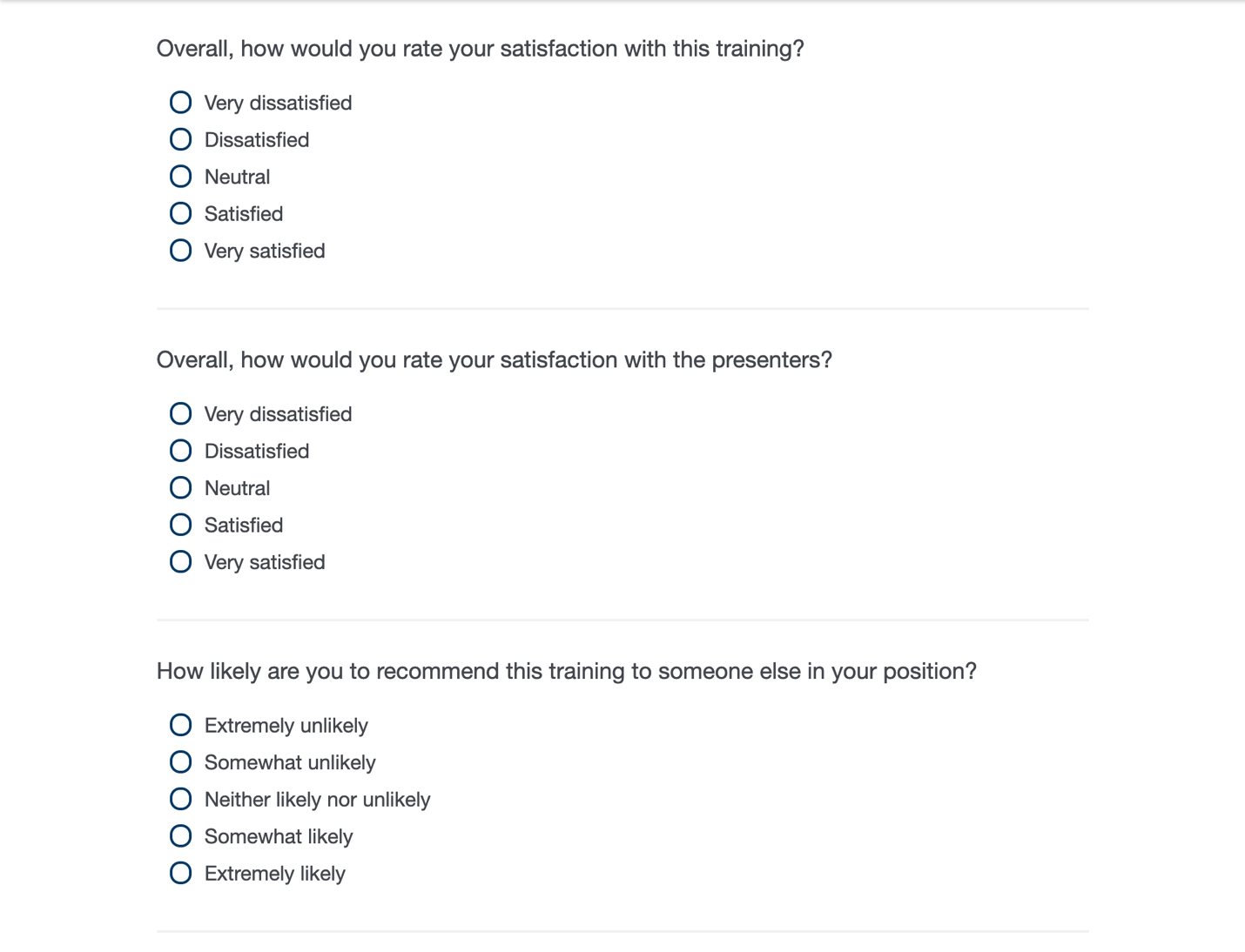1245x952 pixels.
Task: Select 'Extremely likely' to recommend training
Action: point(180,873)
